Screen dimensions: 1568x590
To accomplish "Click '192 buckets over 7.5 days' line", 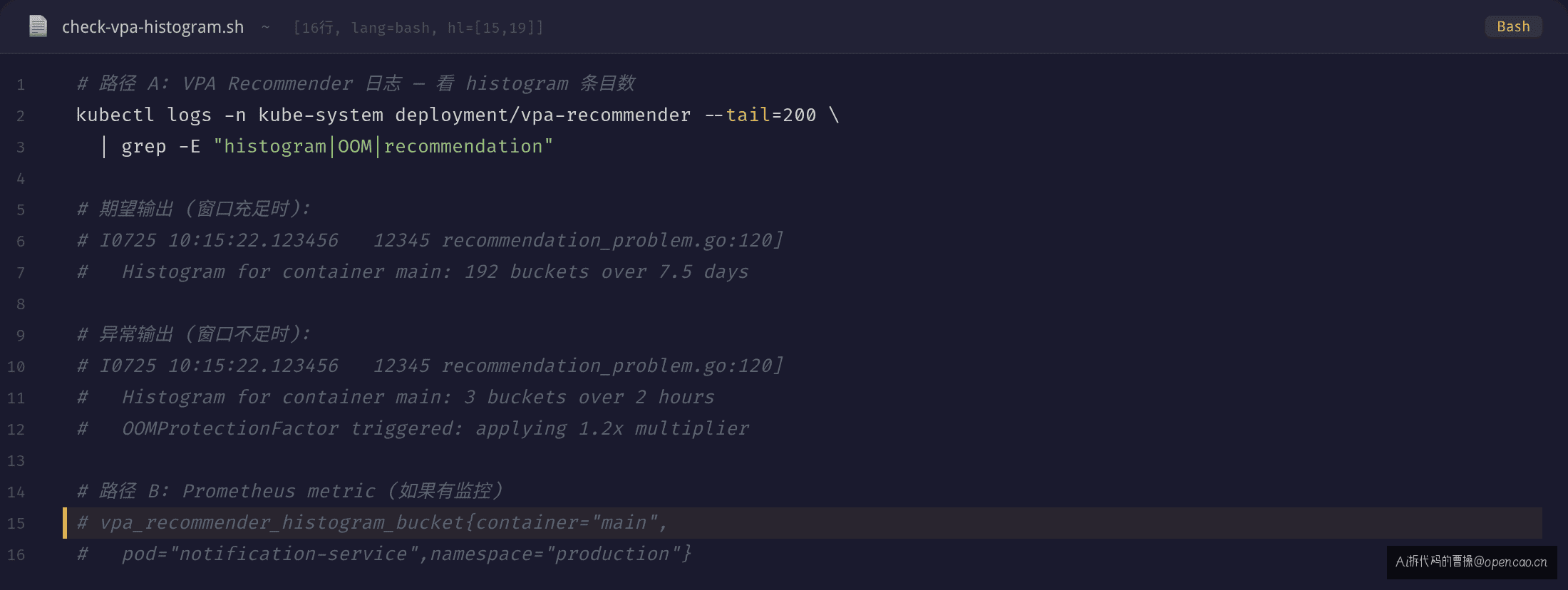I will 413,271.
